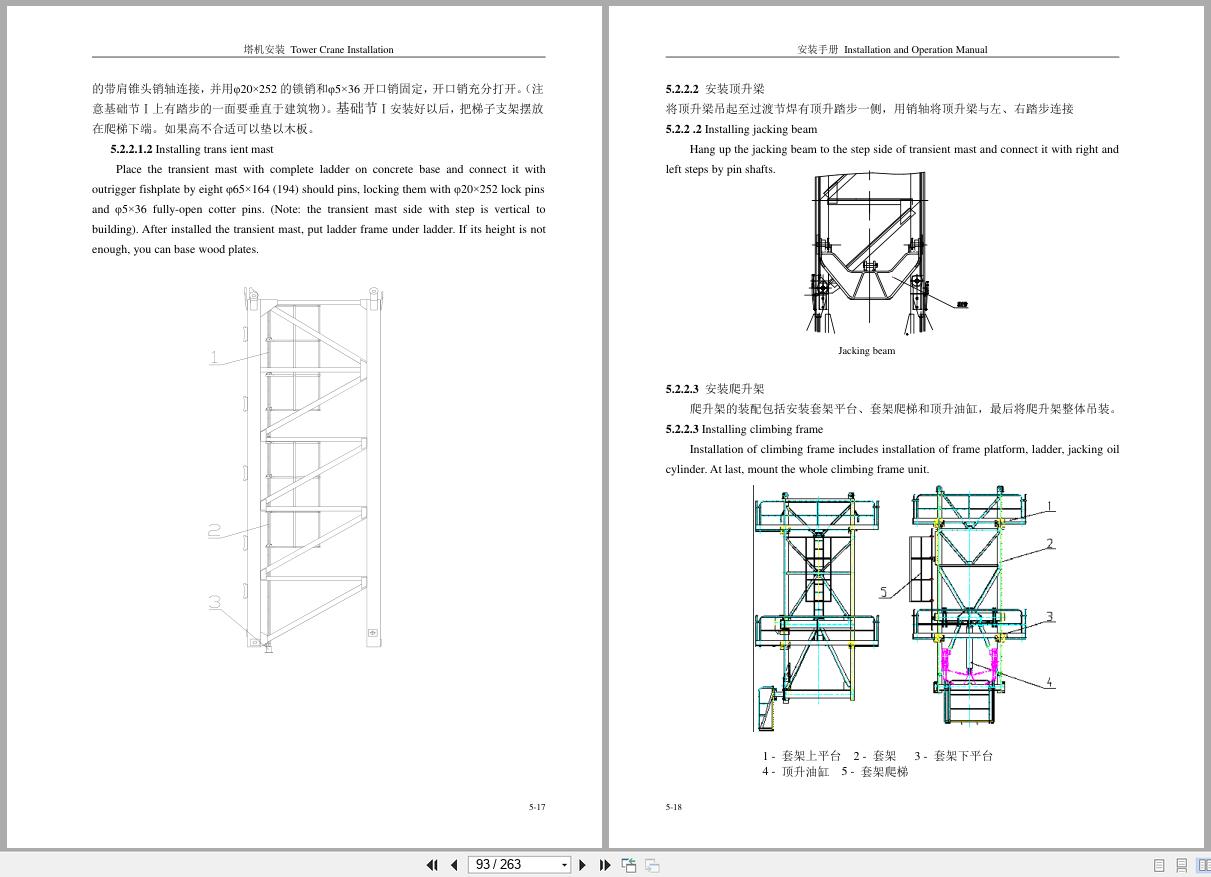Click the heading '5.2.2 .2 Installing jacking beam'
This screenshot has height=877, width=1211.
tap(741, 129)
